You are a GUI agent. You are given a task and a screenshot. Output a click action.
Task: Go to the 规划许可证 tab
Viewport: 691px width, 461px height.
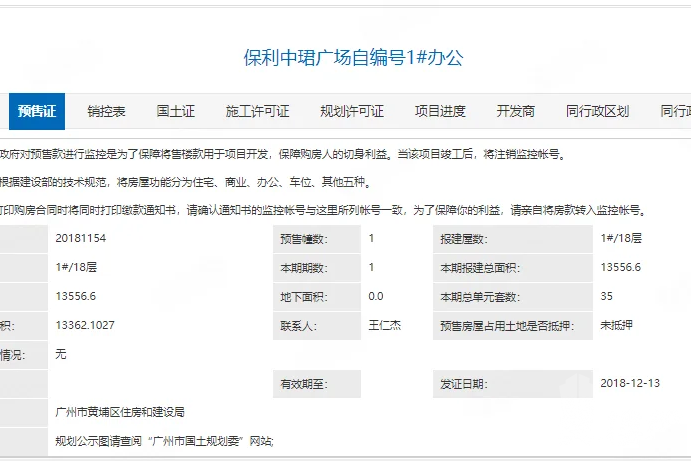pyautogui.click(x=352, y=111)
